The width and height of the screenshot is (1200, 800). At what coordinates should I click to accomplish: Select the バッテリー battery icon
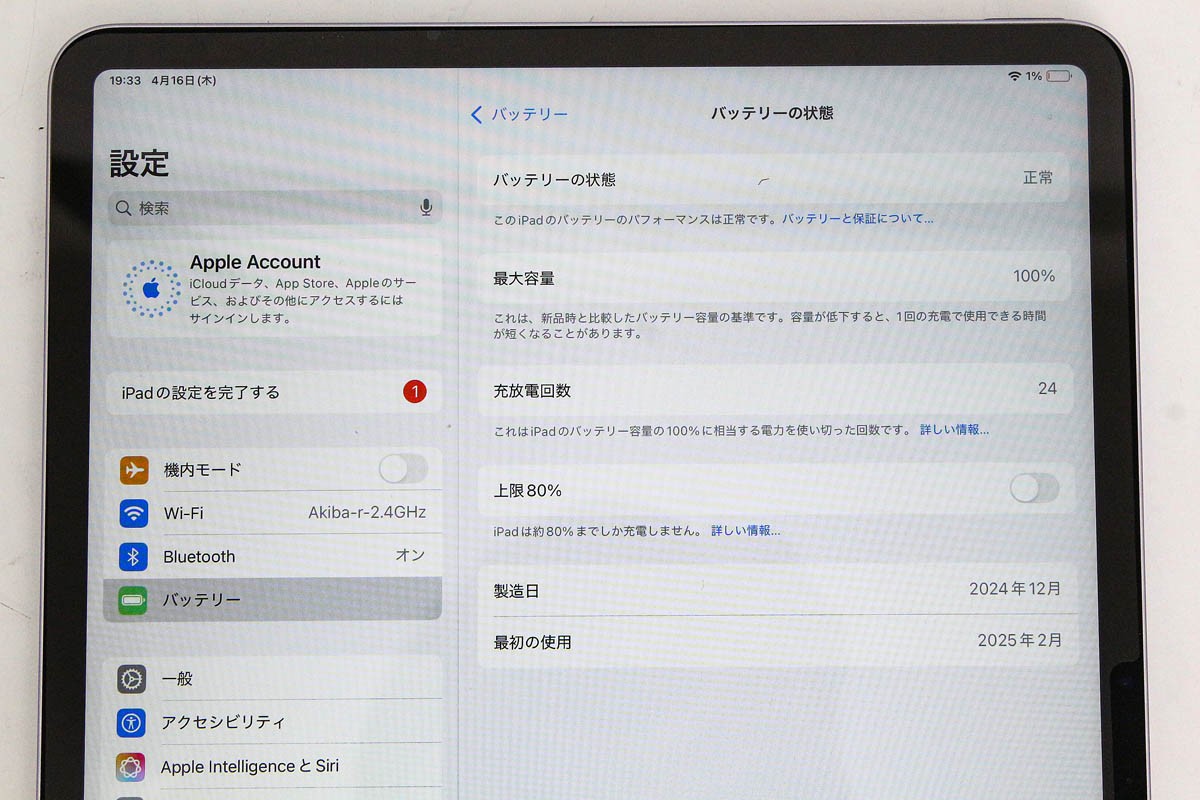tap(135, 599)
